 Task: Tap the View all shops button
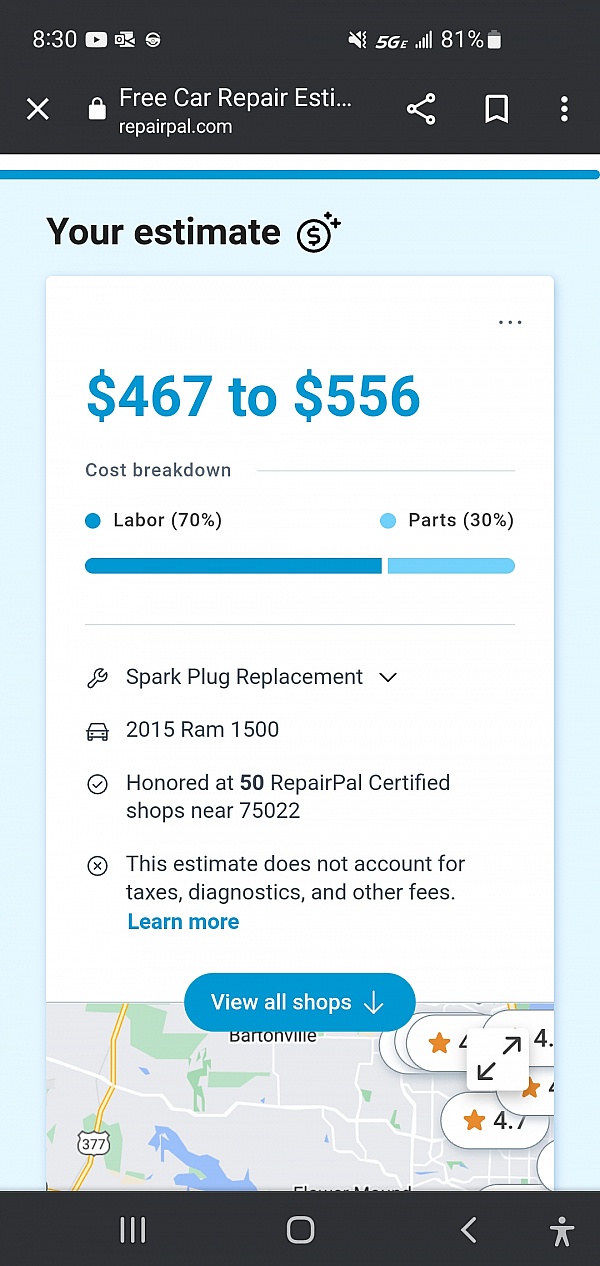coord(299,1002)
